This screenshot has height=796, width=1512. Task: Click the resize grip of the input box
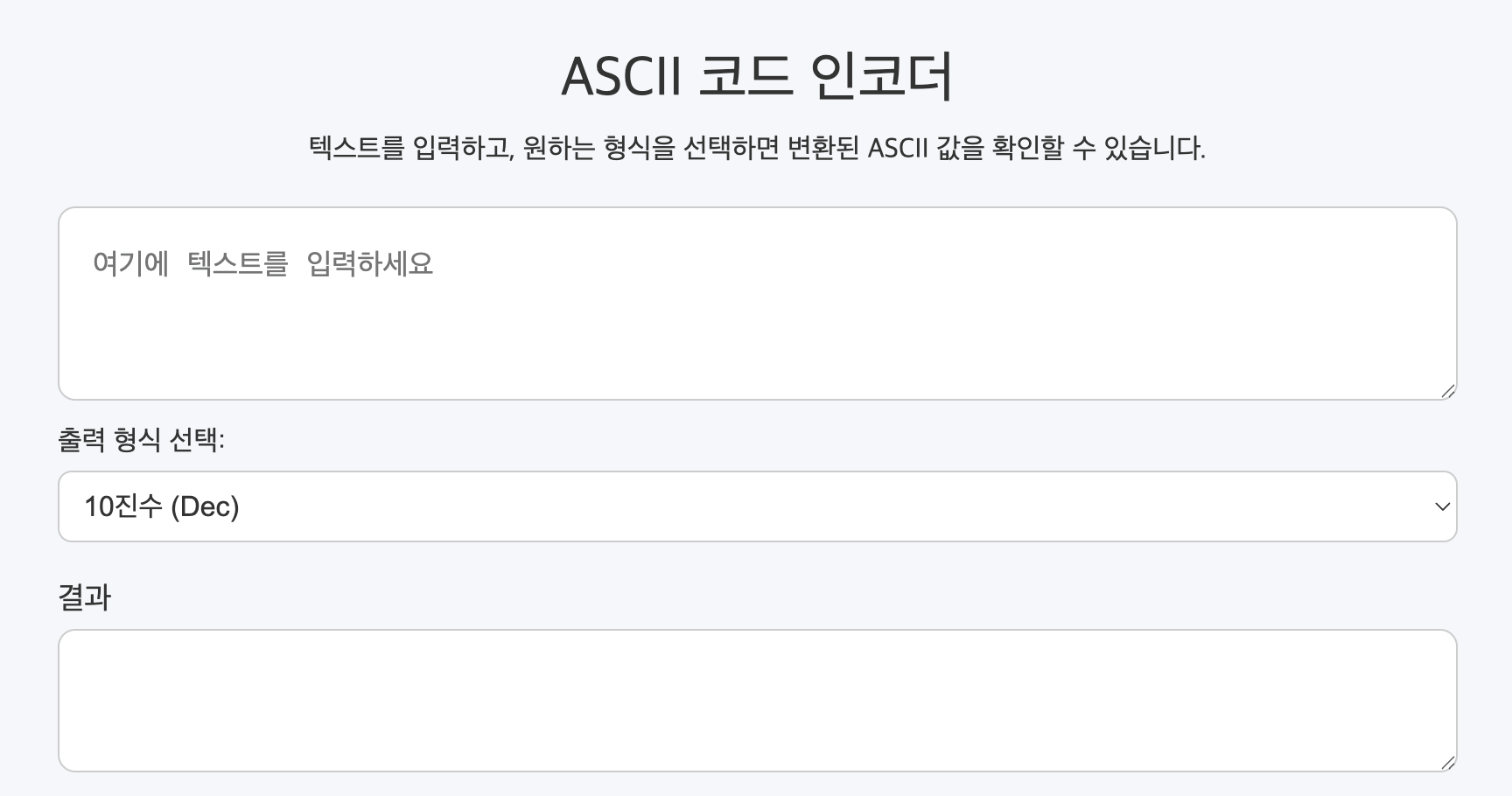[1448, 391]
